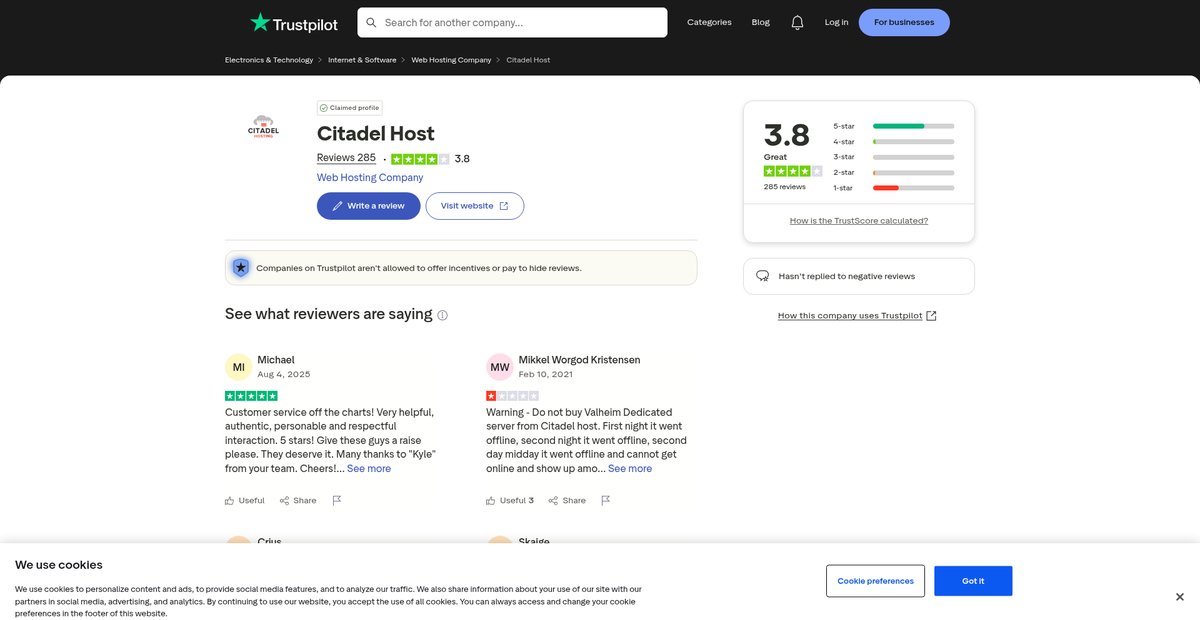Click the search magnifier icon
The width and height of the screenshot is (1200, 620).
tap(371, 22)
